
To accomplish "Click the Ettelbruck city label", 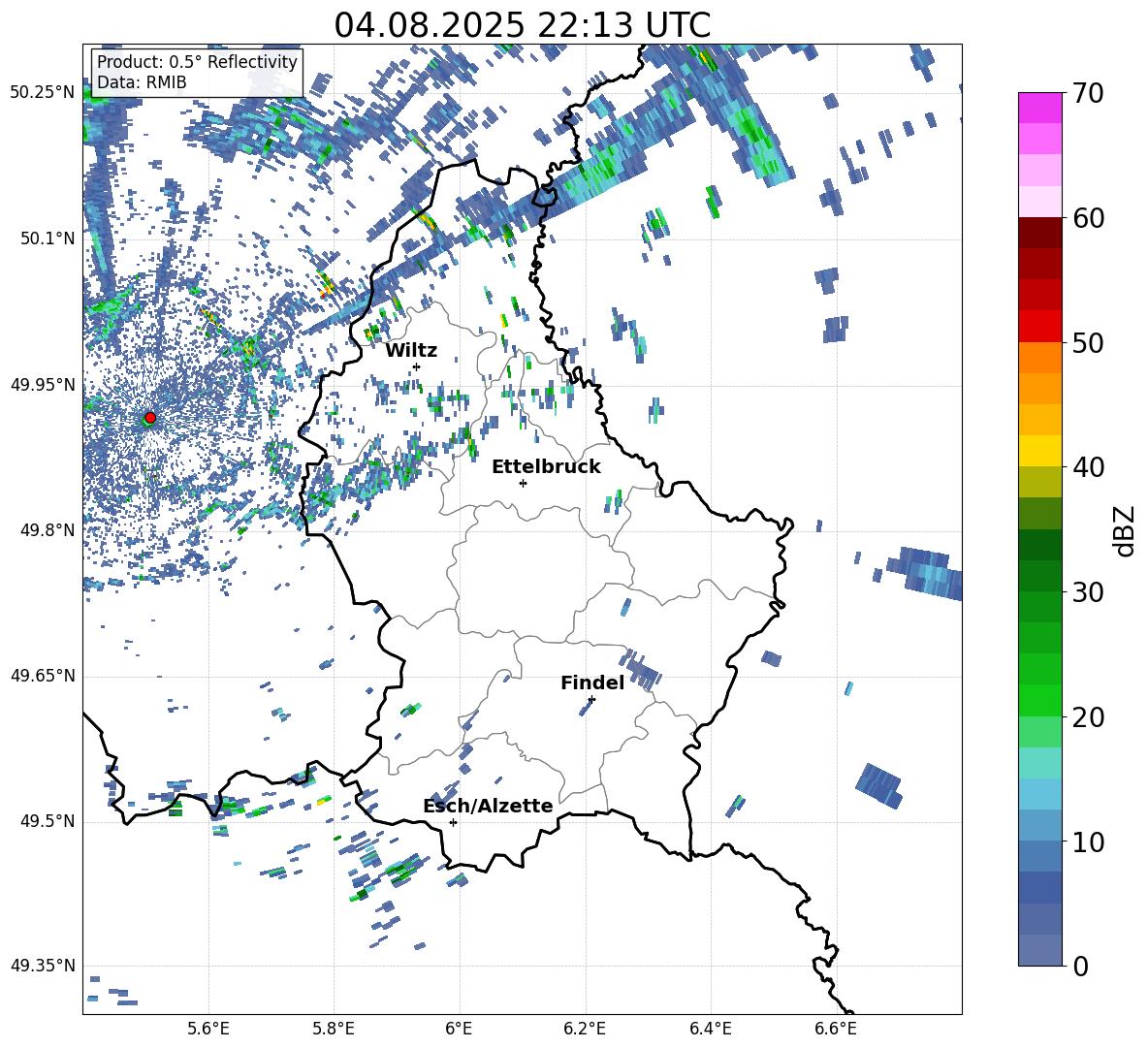I will point(546,467).
